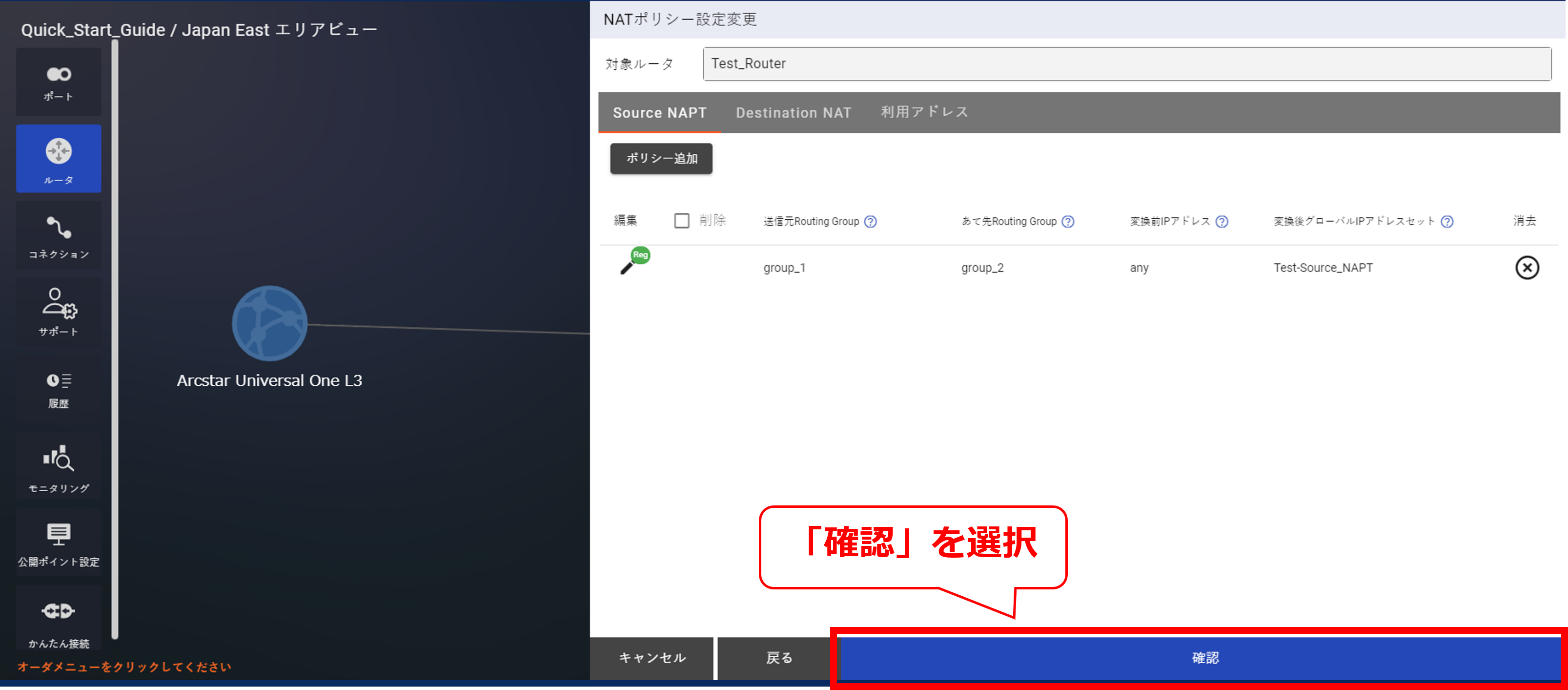
Task: Switch to the 利用アドレス tab
Action: [x=924, y=113]
